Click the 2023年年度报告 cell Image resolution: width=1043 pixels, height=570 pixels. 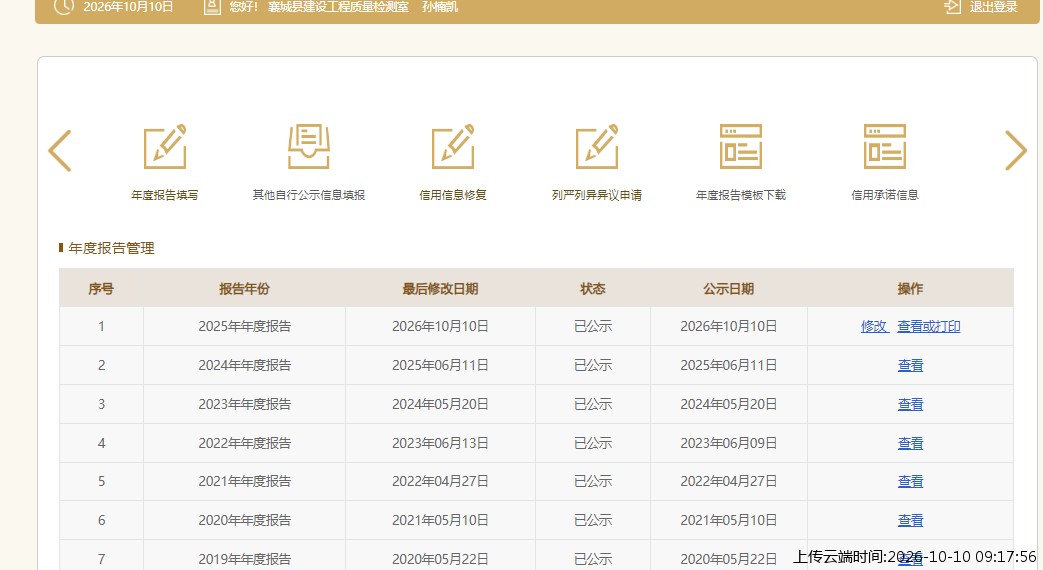(x=244, y=404)
